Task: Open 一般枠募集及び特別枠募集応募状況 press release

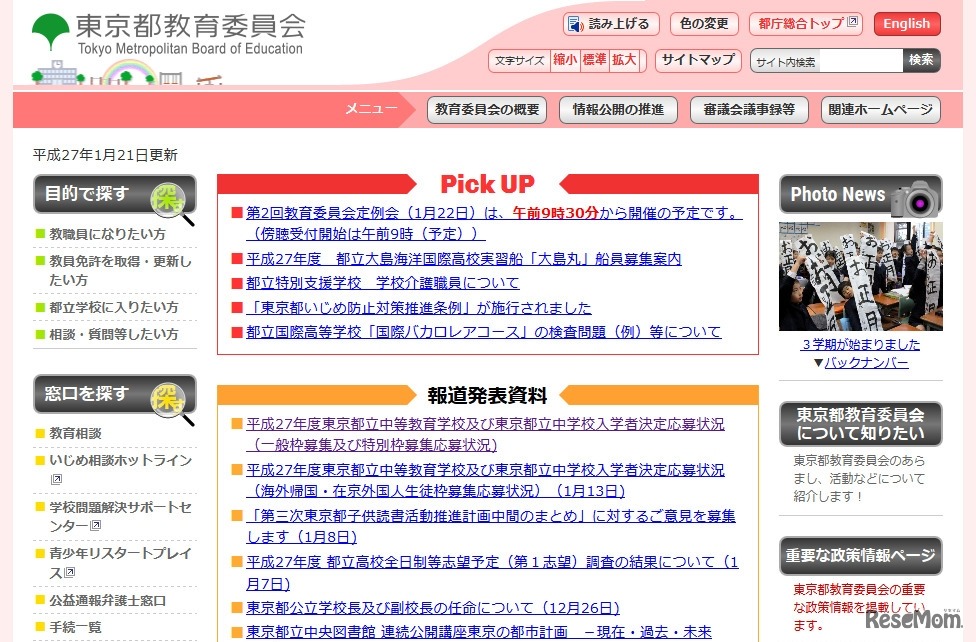Action: point(485,434)
